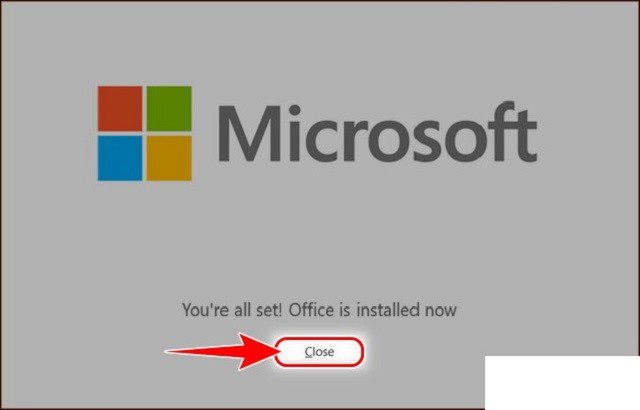Screen dimensions: 640x410
Task: Click the word "installed" in the message
Action: [x=389, y=310]
